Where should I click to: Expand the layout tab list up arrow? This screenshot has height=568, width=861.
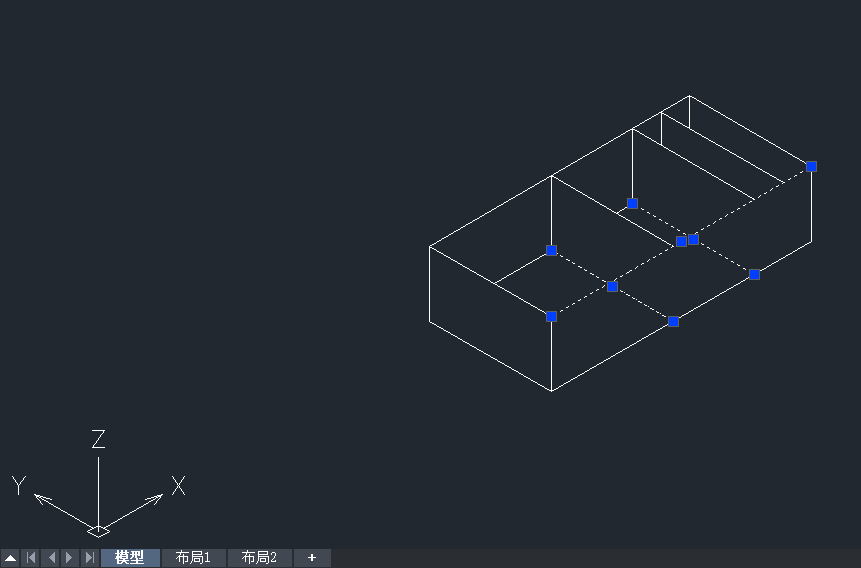coord(10,558)
